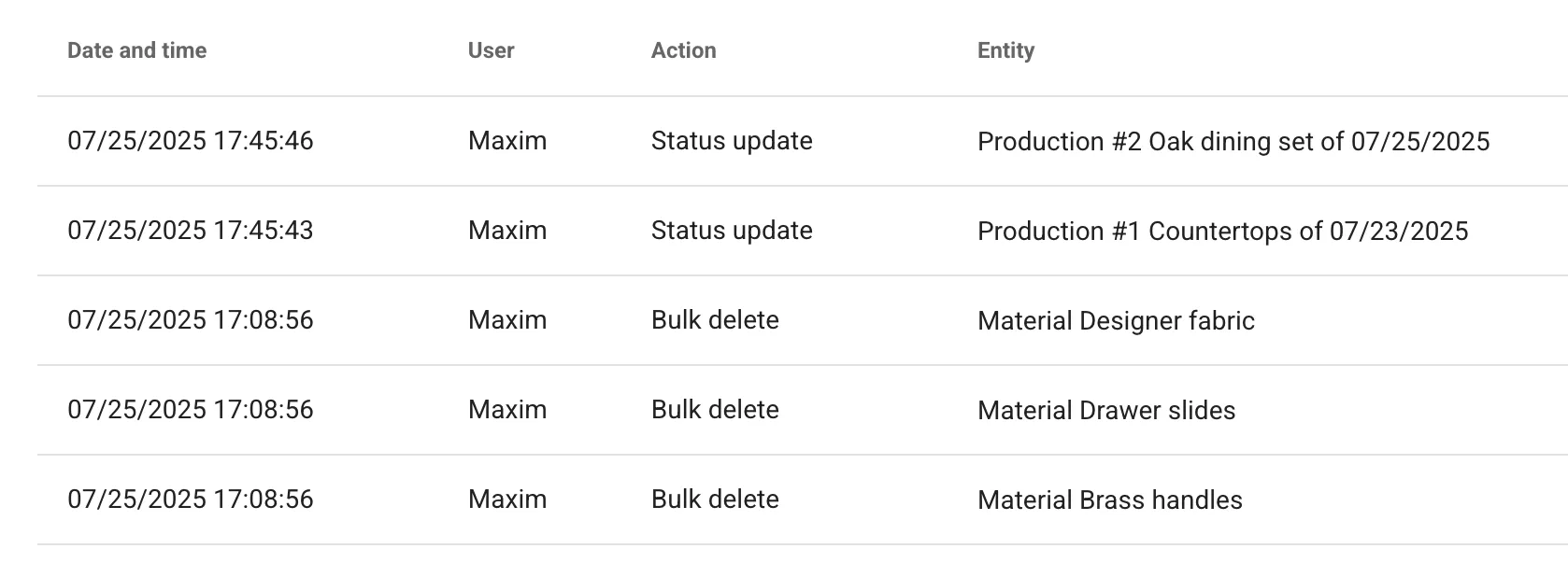Open Production #1 Countertops entity

[x=1223, y=231]
